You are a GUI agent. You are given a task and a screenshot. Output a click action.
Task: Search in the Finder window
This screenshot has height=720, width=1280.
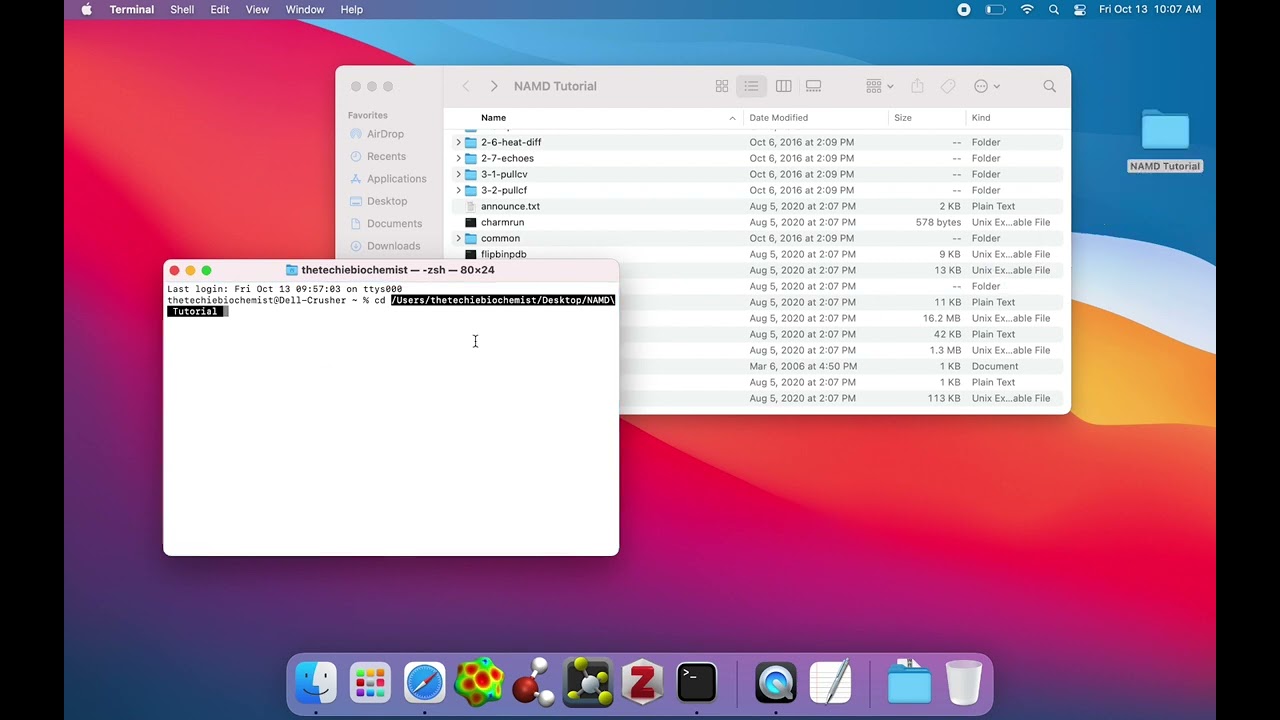pyautogui.click(x=1049, y=86)
